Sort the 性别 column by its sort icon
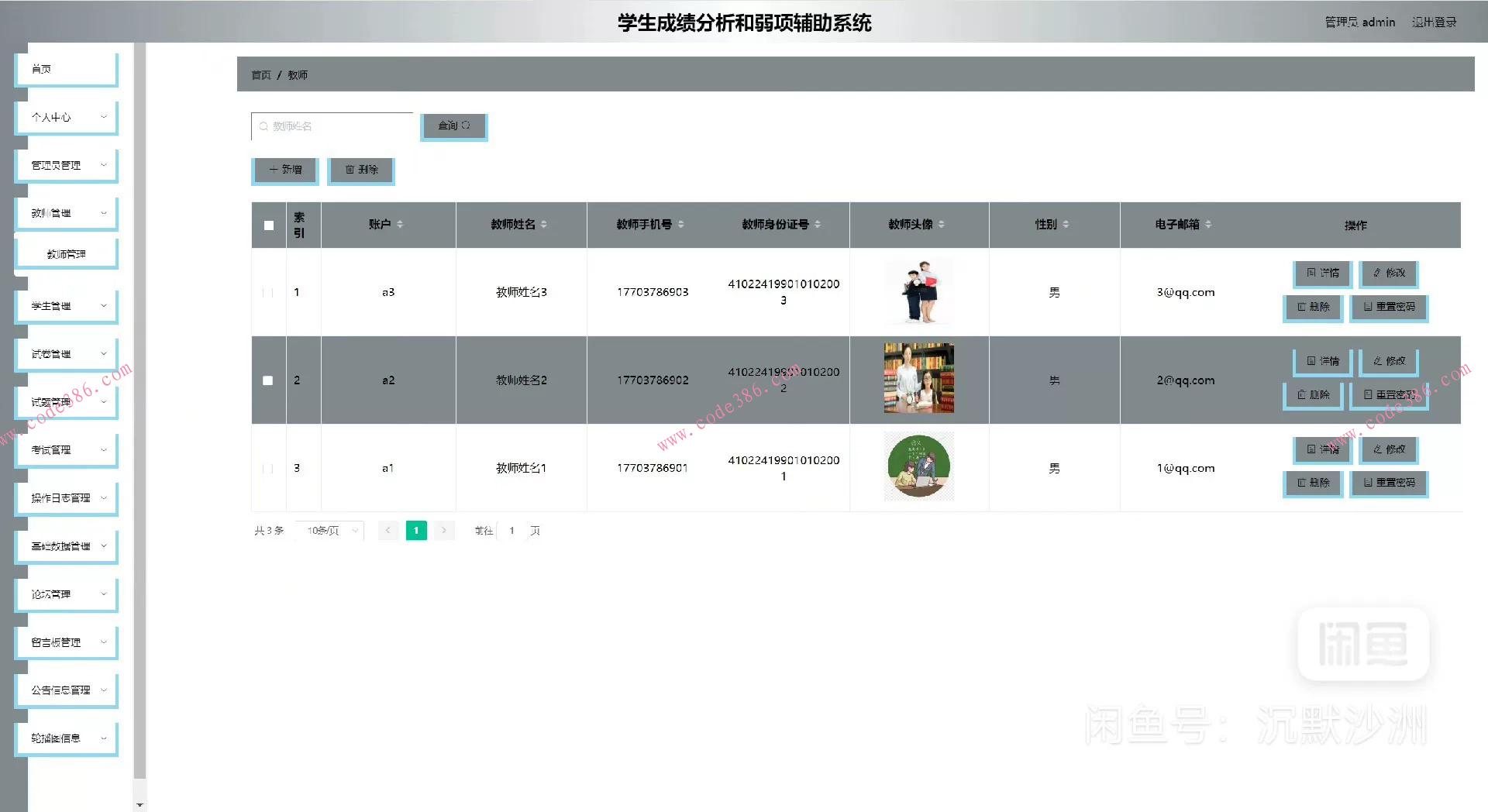The height and width of the screenshot is (812, 1488). (1067, 225)
